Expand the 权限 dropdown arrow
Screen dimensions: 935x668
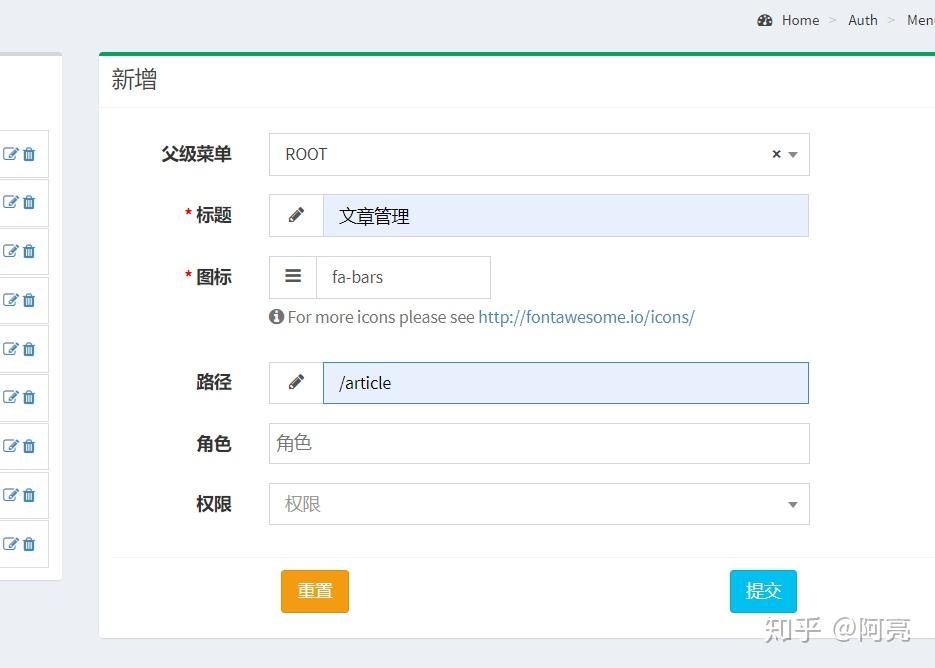click(792, 505)
